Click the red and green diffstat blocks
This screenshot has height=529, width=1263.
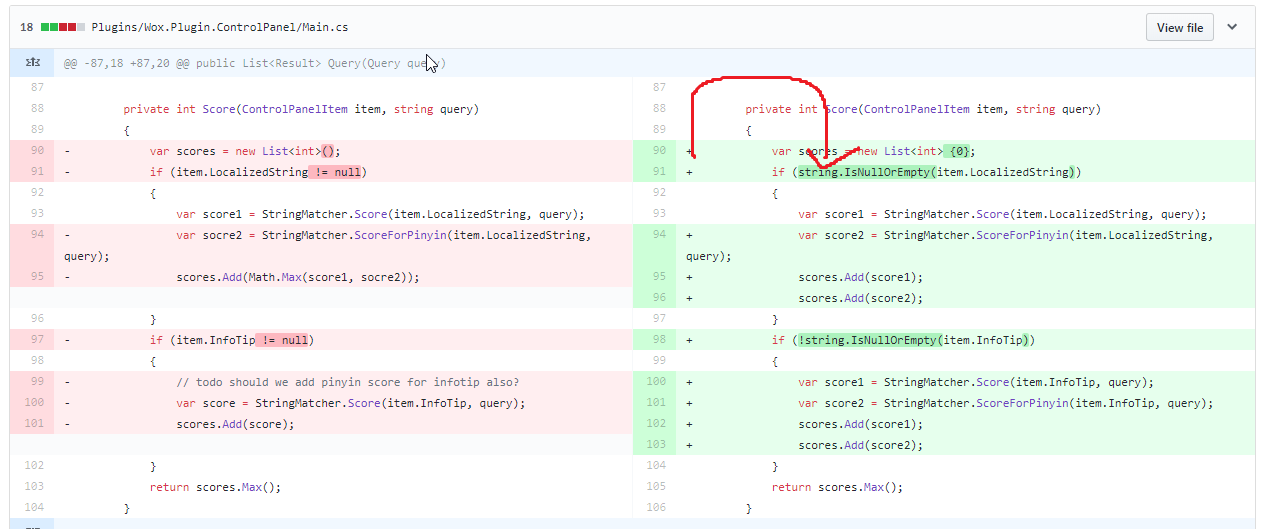tap(62, 28)
